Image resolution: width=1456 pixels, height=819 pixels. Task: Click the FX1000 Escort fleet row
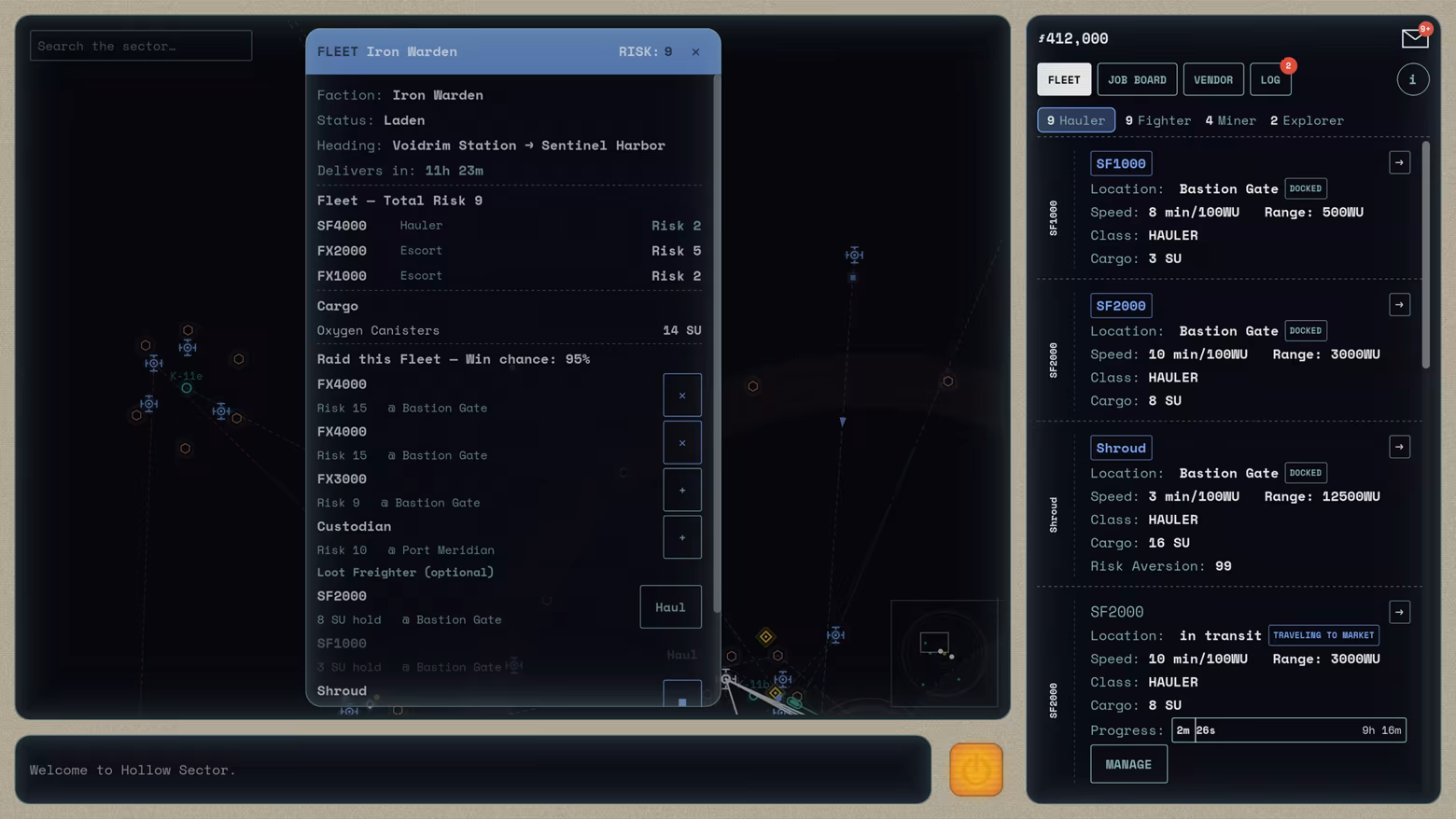[509, 276]
